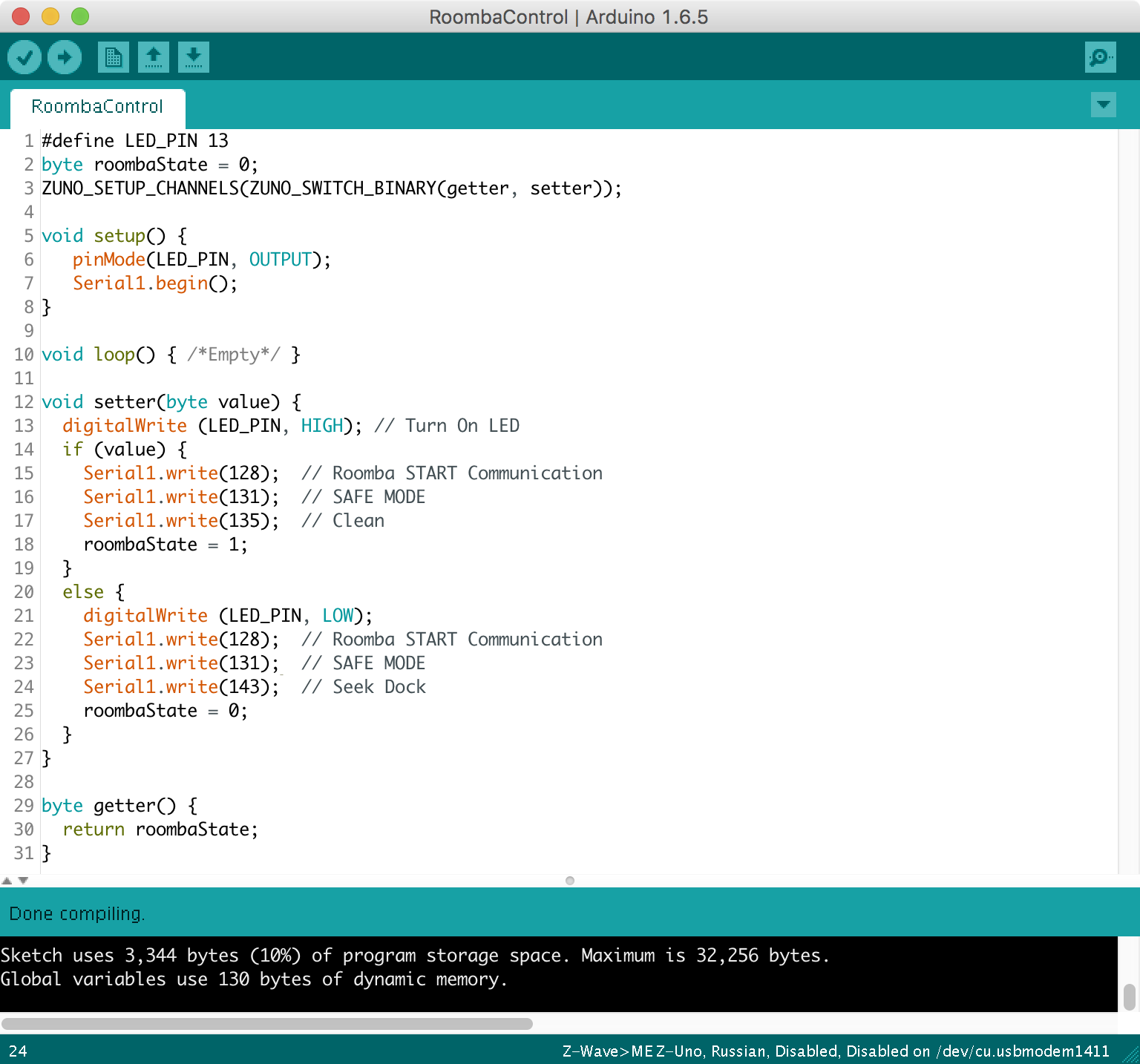The image size is (1140, 1064).
Task: Click 'Serial1.write(143);' code
Action: tap(181, 687)
